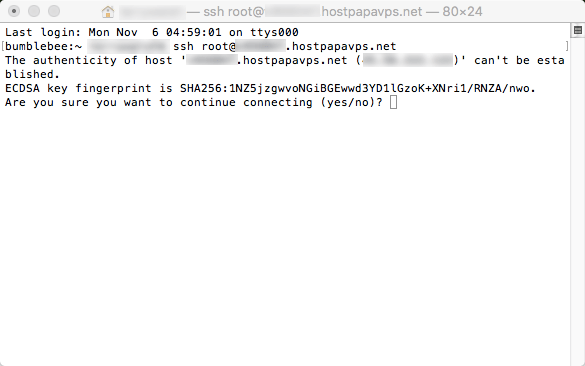Click the SHA256 fingerprint string
This screenshot has width=585, height=366.
357,88
